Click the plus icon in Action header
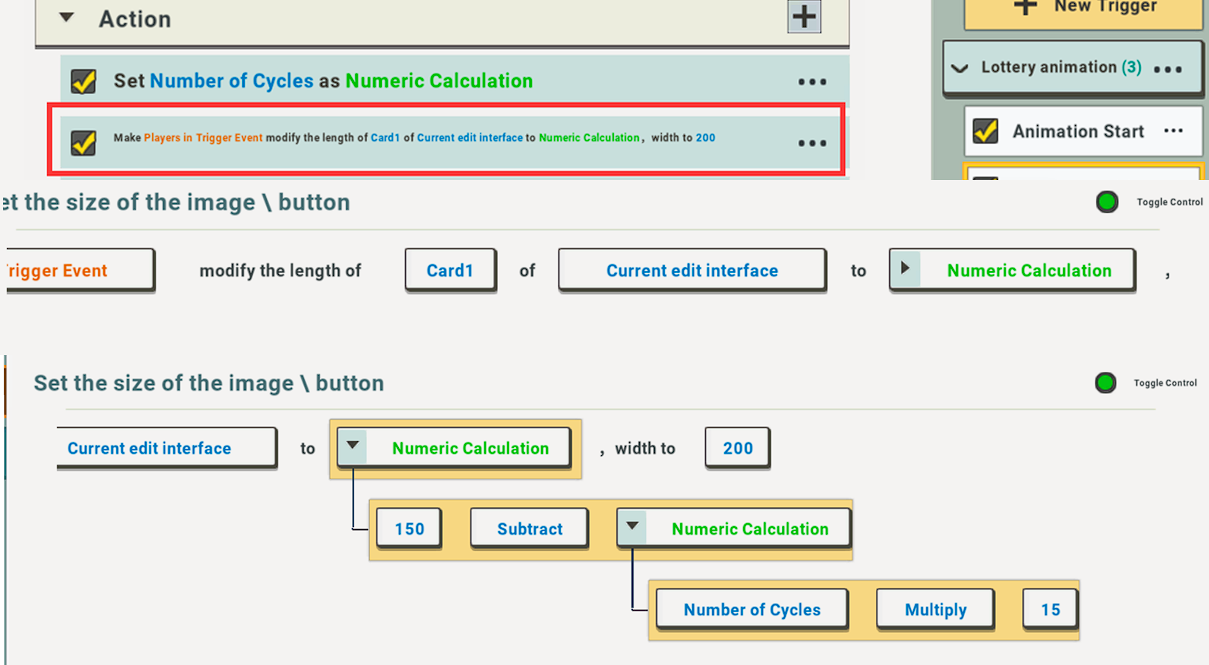Image resolution: width=1209 pixels, height=665 pixels. (x=804, y=17)
